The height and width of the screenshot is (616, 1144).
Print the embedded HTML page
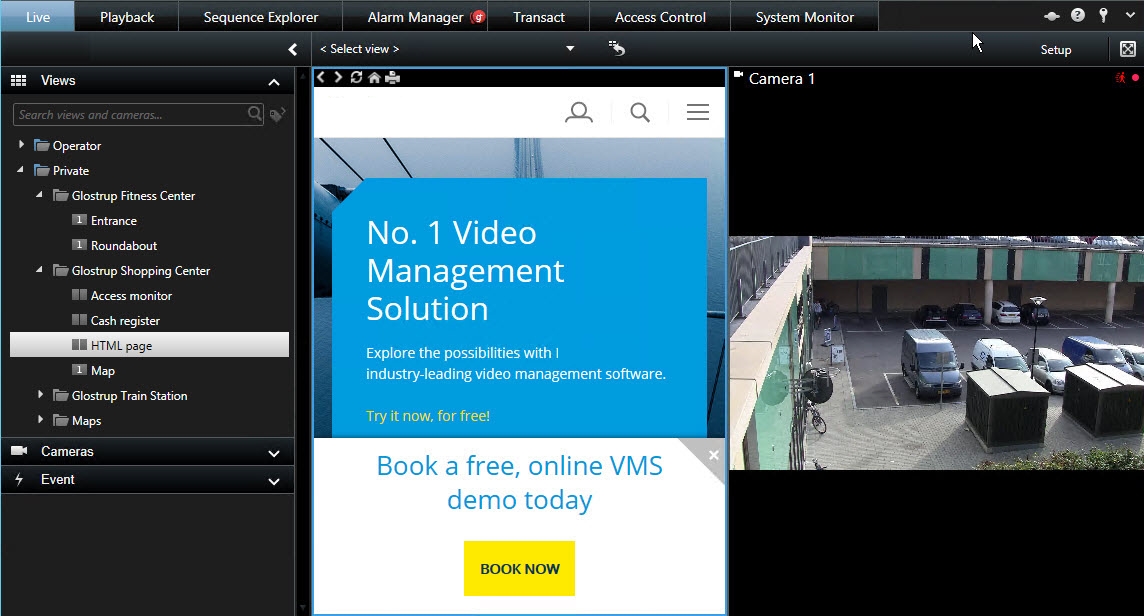(x=393, y=78)
